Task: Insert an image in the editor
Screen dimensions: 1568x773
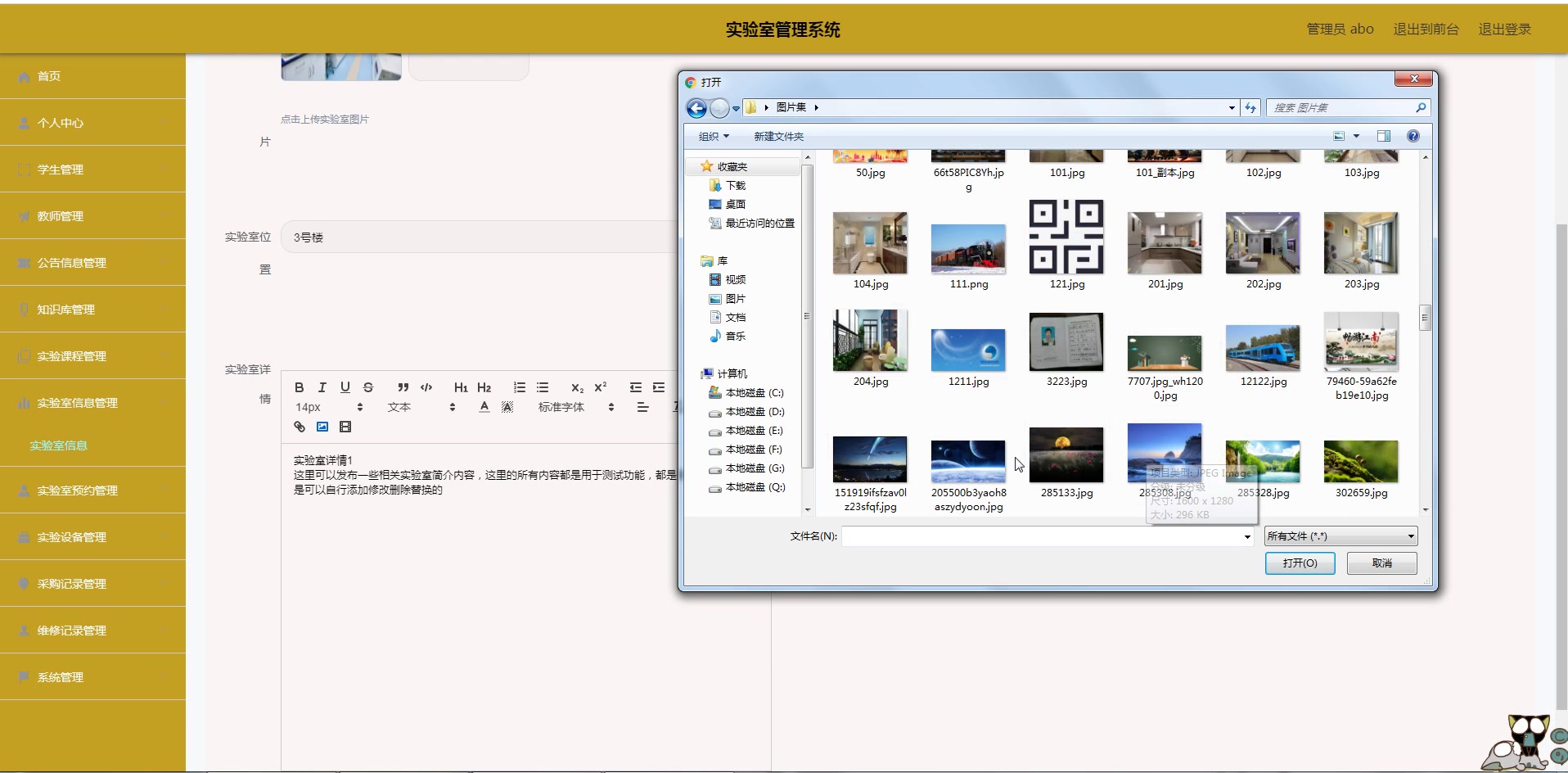Action: tap(322, 427)
